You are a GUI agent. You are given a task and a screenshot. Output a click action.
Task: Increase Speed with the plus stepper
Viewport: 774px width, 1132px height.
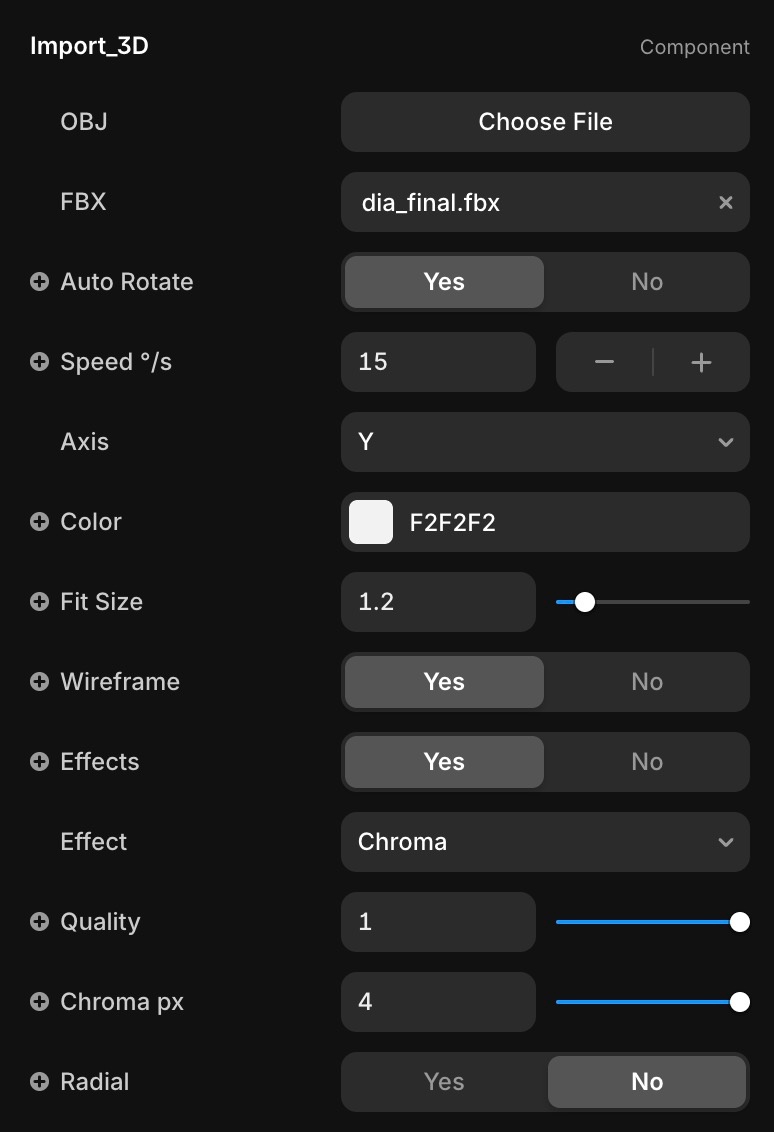click(701, 362)
